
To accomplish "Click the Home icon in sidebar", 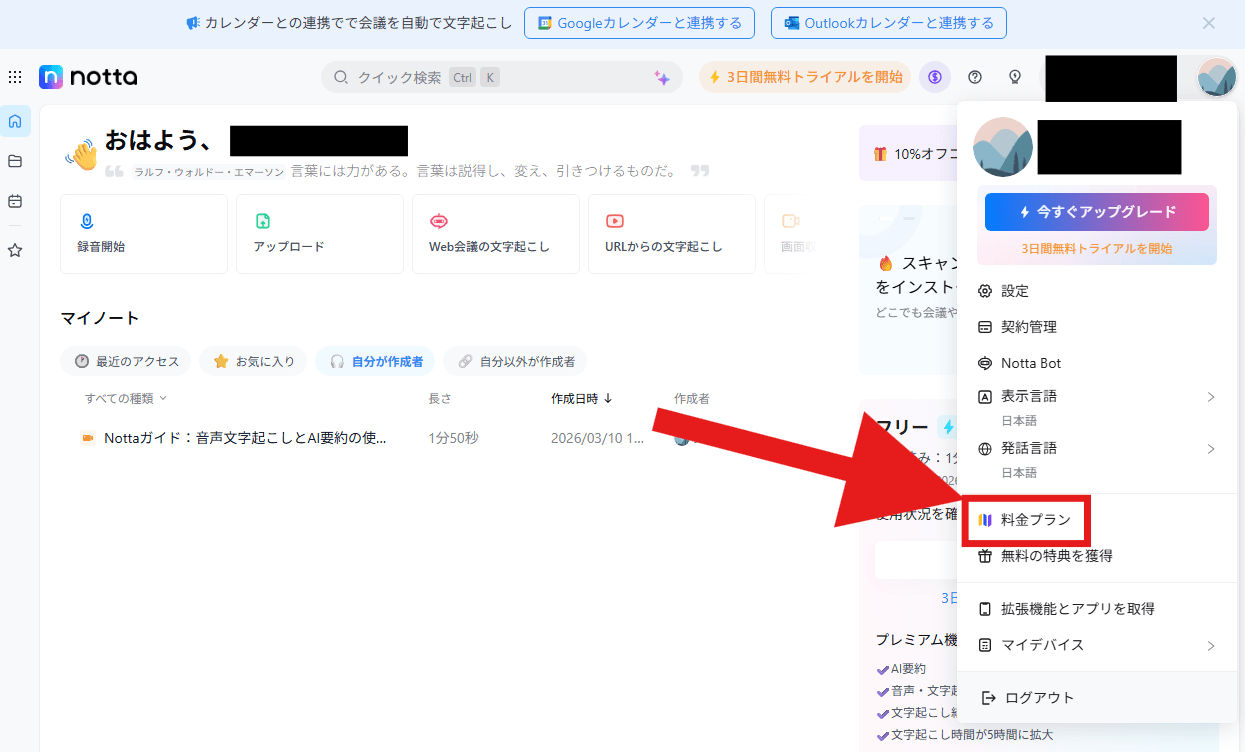I will [15, 121].
